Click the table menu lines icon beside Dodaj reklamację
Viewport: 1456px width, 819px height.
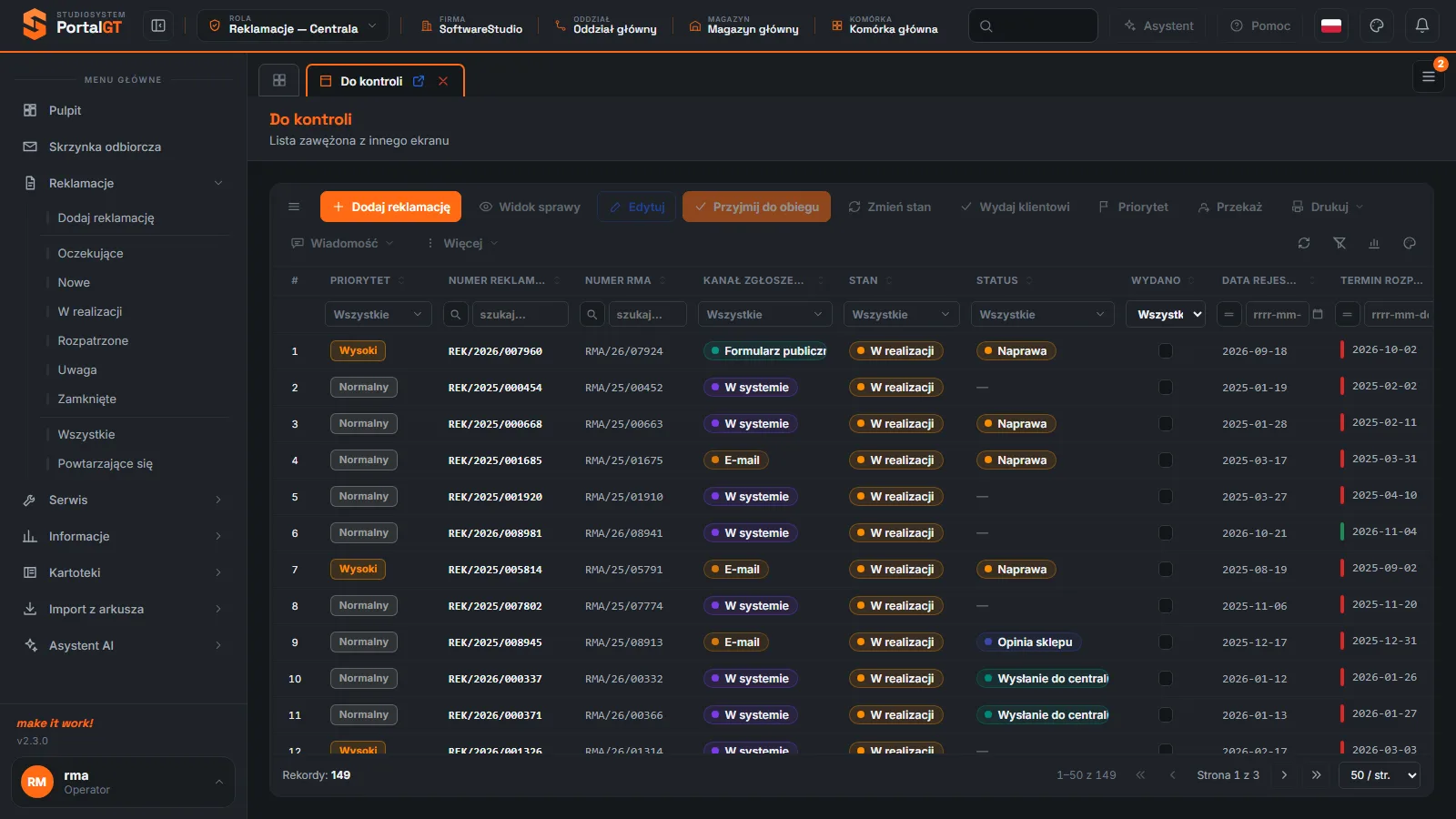click(294, 207)
